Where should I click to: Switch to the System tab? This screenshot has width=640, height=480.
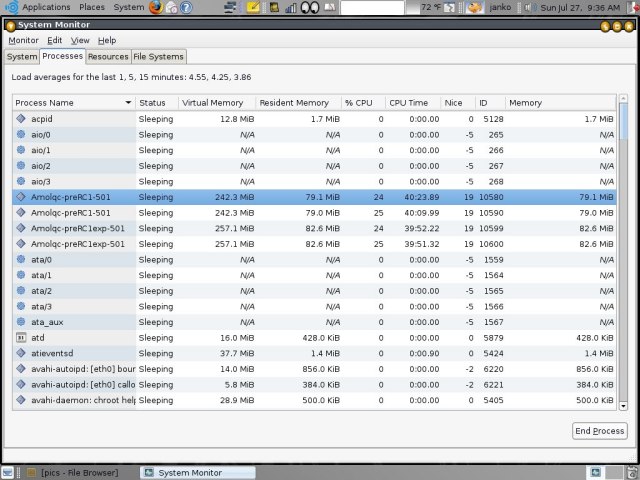click(x=22, y=57)
